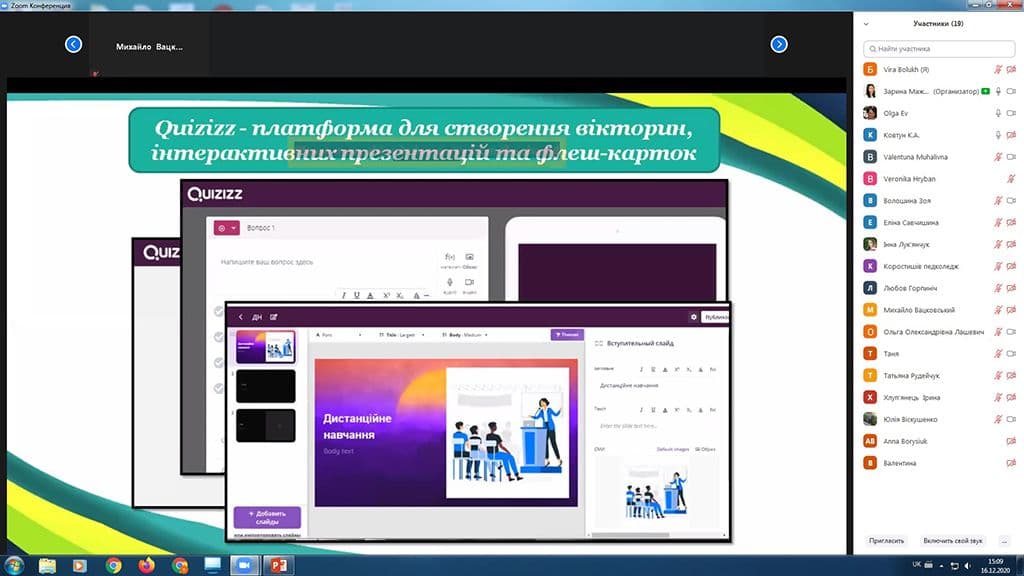Click Valentuna Muhalivna's camera icon
This screenshot has width=1024, height=576.
[x=1011, y=157]
